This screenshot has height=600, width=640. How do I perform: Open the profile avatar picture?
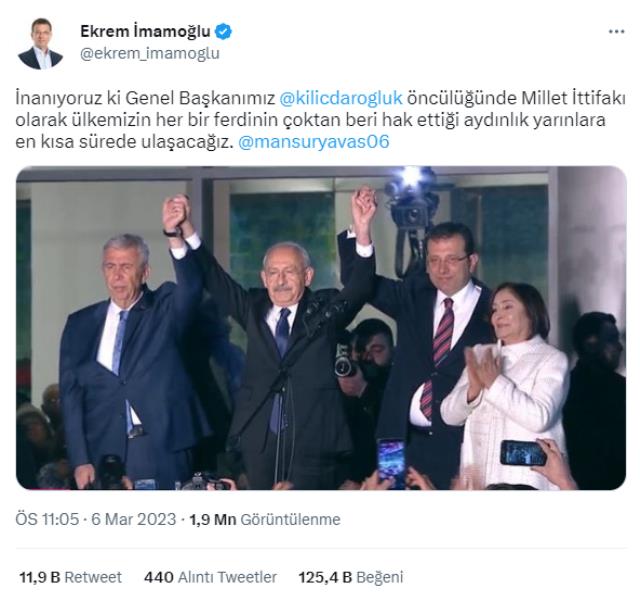pyautogui.click(x=40, y=44)
